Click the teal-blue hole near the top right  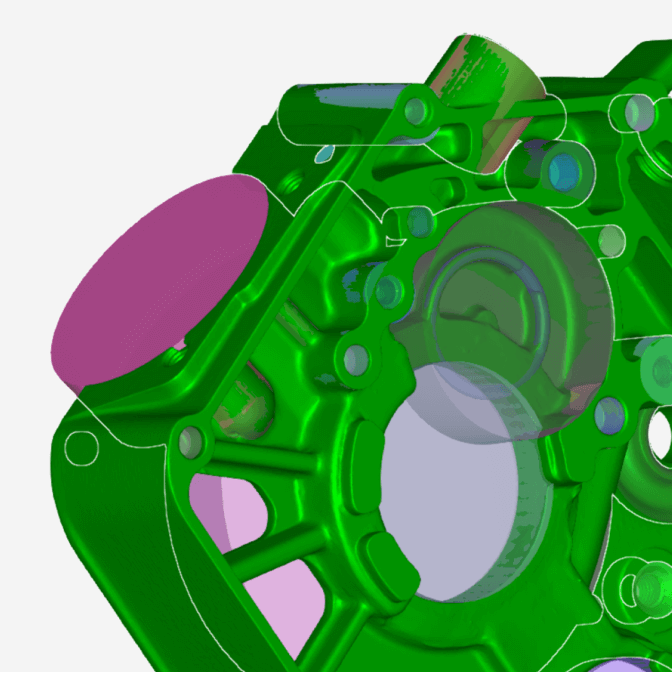point(563,172)
